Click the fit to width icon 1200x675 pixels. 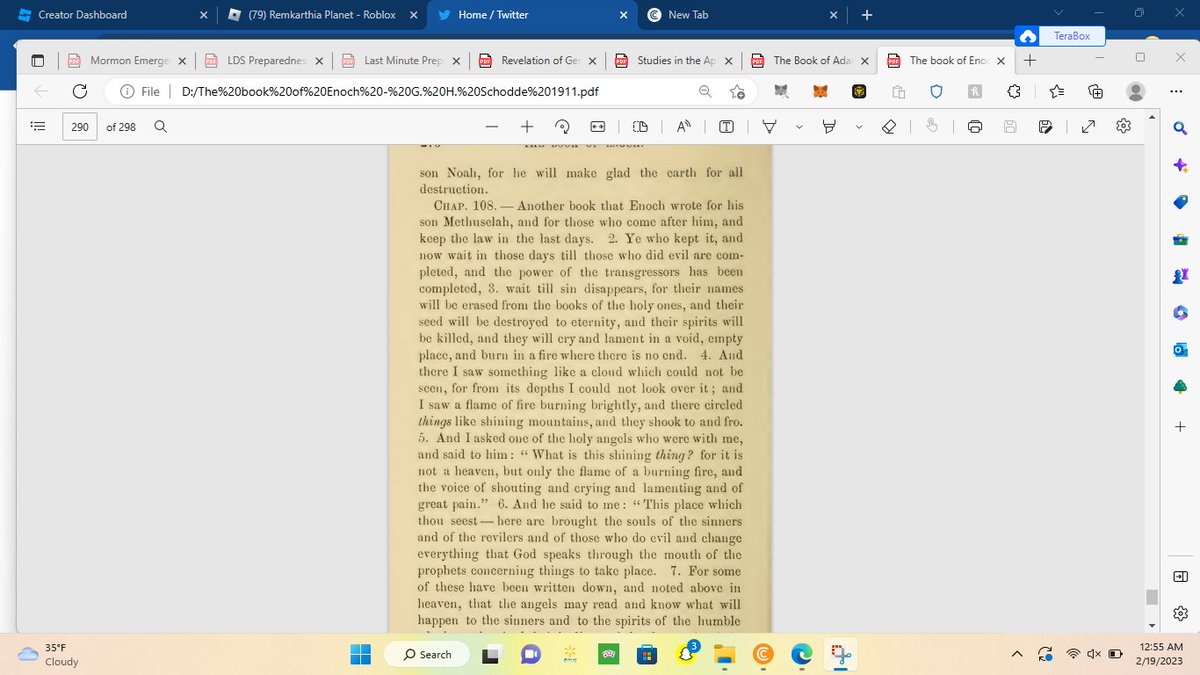pos(597,127)
